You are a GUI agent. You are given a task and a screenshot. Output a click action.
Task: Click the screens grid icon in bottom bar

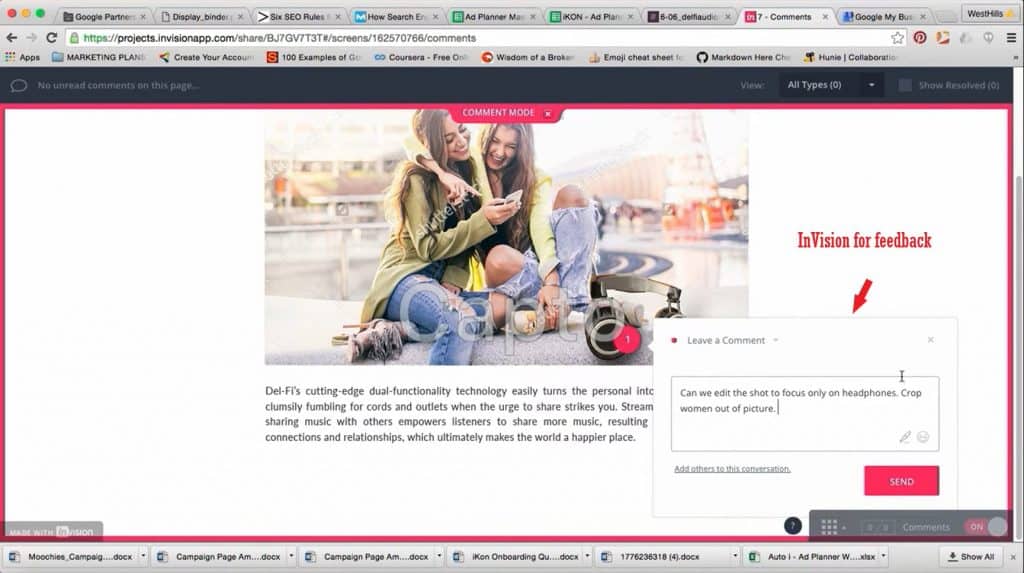point(828,526)
